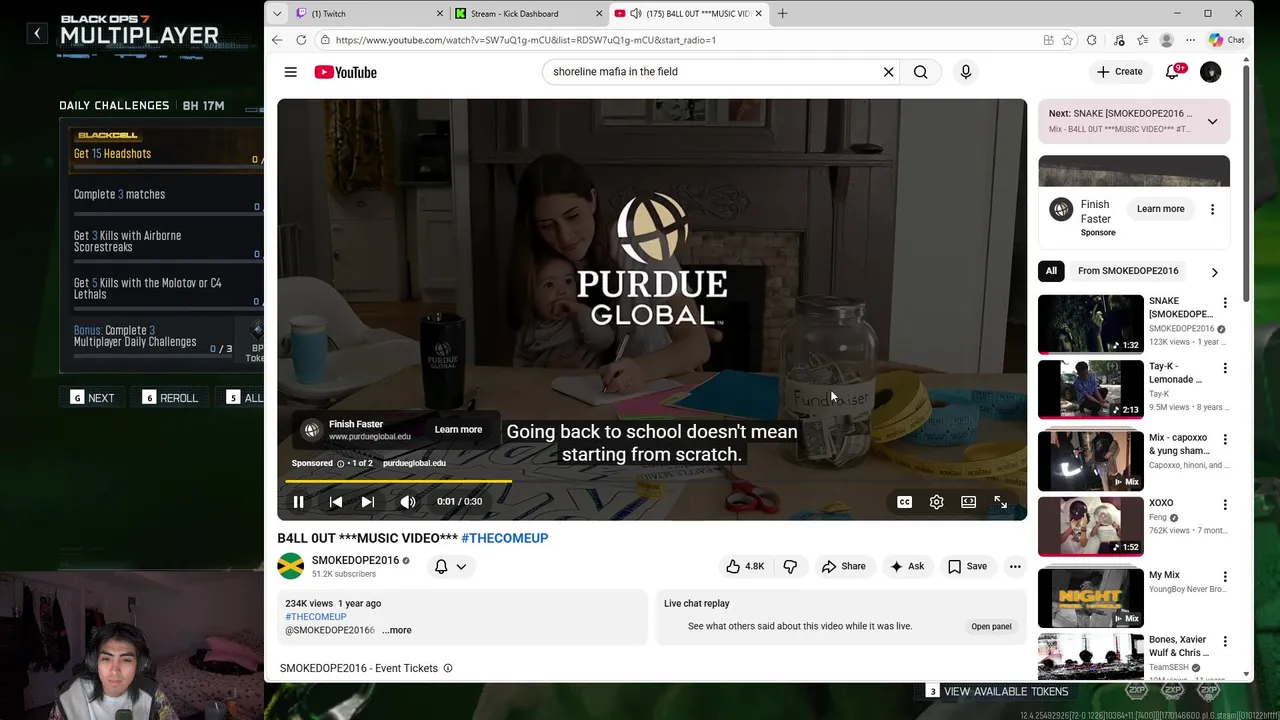Click Learn more in sidebar Finish Faster ad

pos(1160,209)
